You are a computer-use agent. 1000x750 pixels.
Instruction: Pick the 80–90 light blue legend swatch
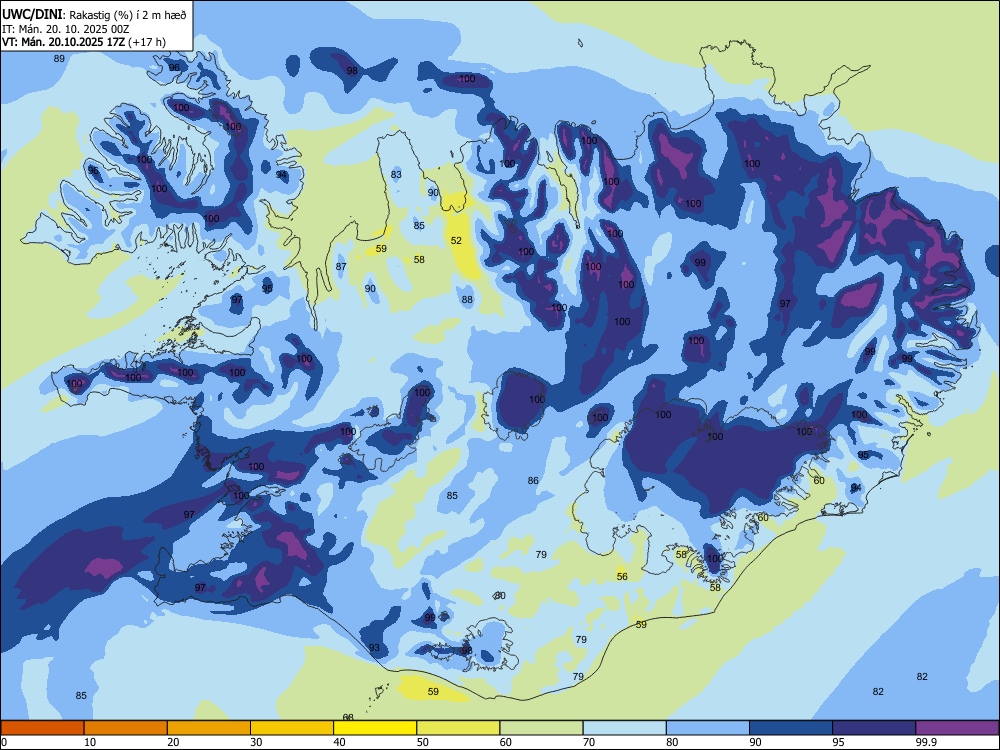point(708,728)
